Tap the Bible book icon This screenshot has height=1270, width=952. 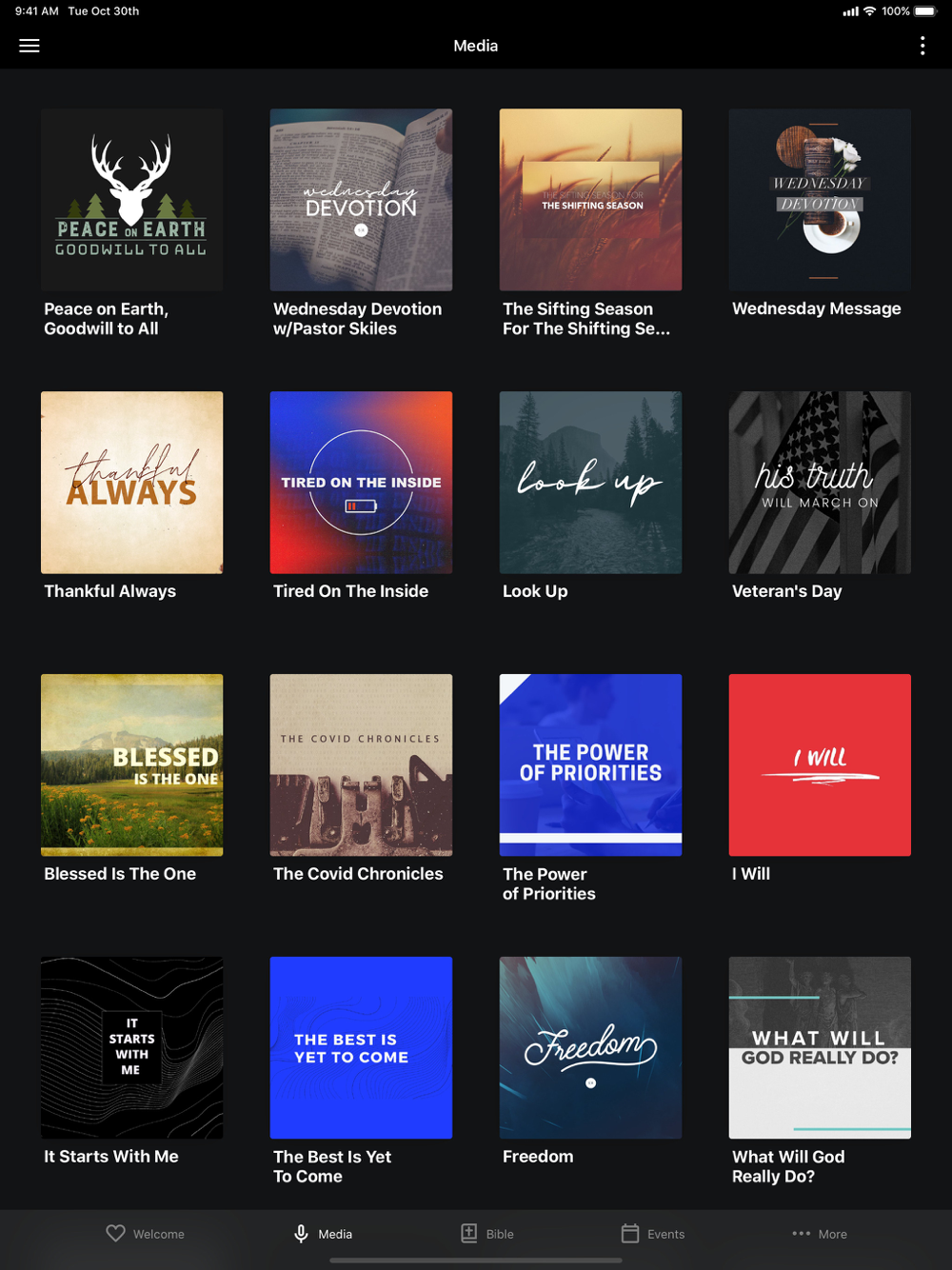coord(469,1233)
